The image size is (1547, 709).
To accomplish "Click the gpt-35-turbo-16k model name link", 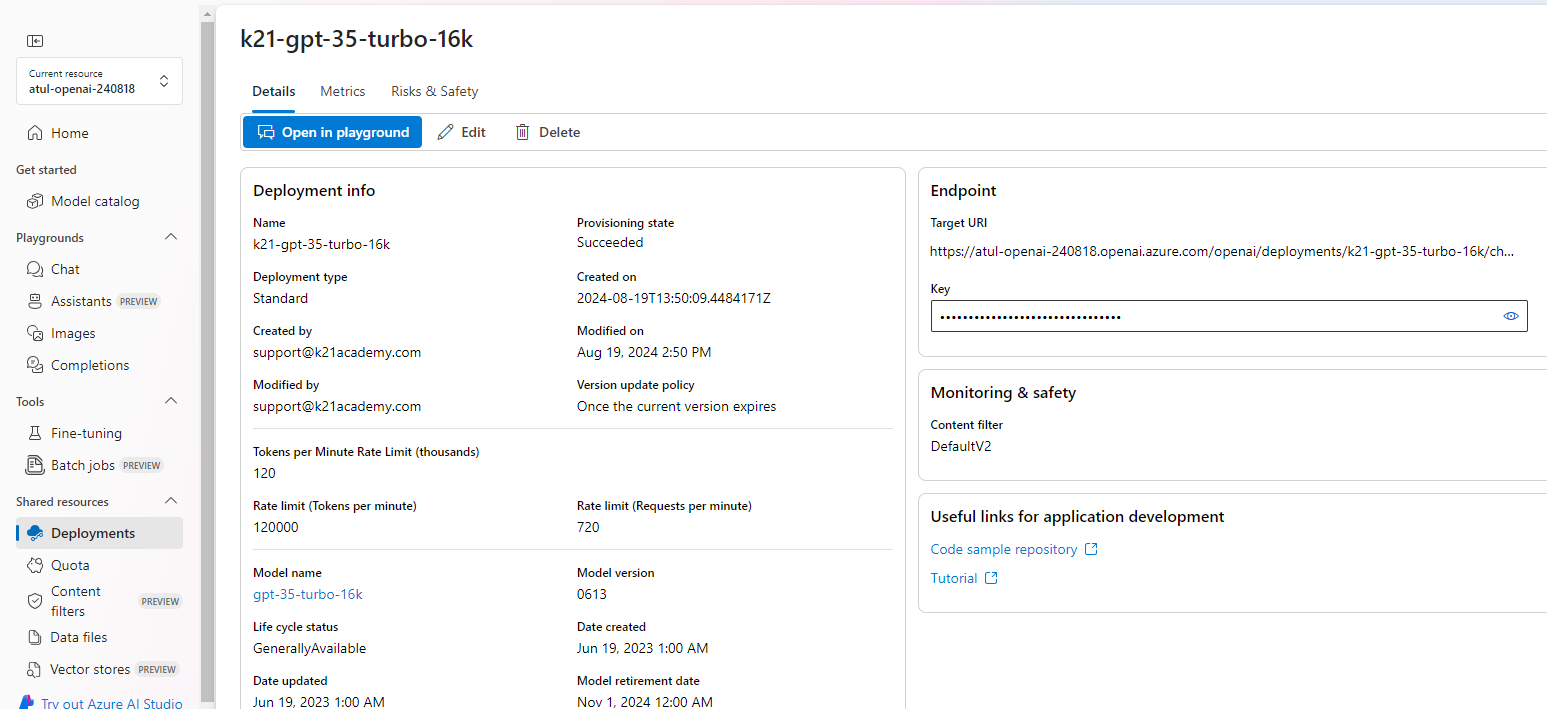I will 308,594.
